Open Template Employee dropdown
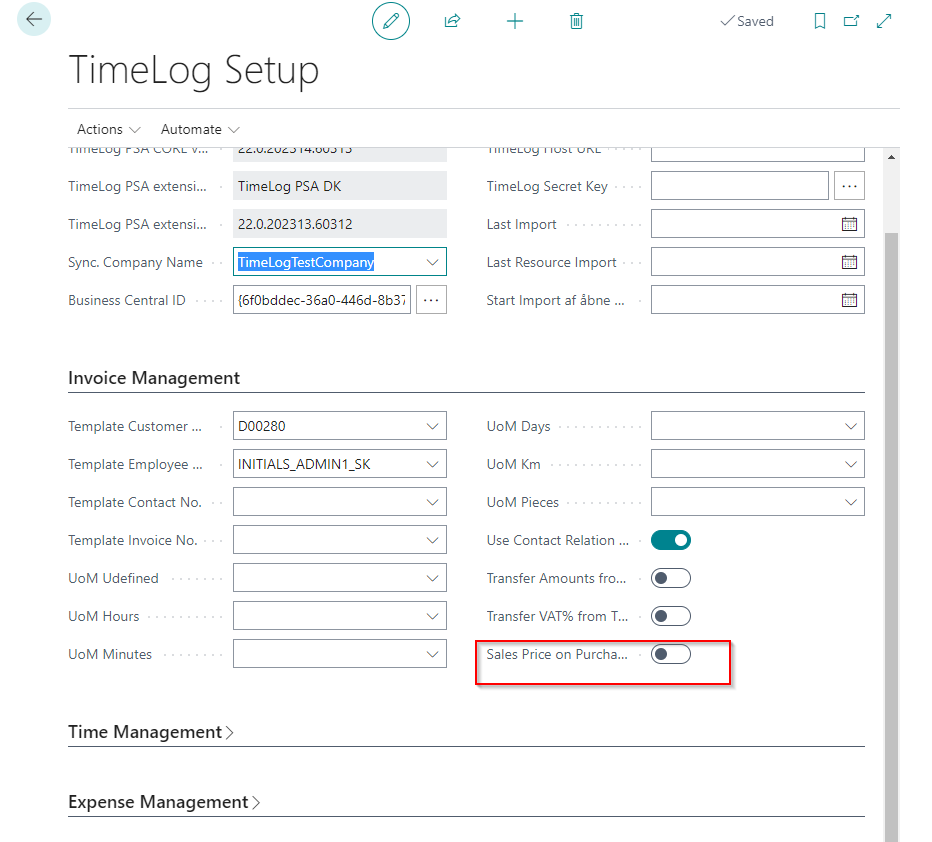932x842 pixels. coord(432,464)
